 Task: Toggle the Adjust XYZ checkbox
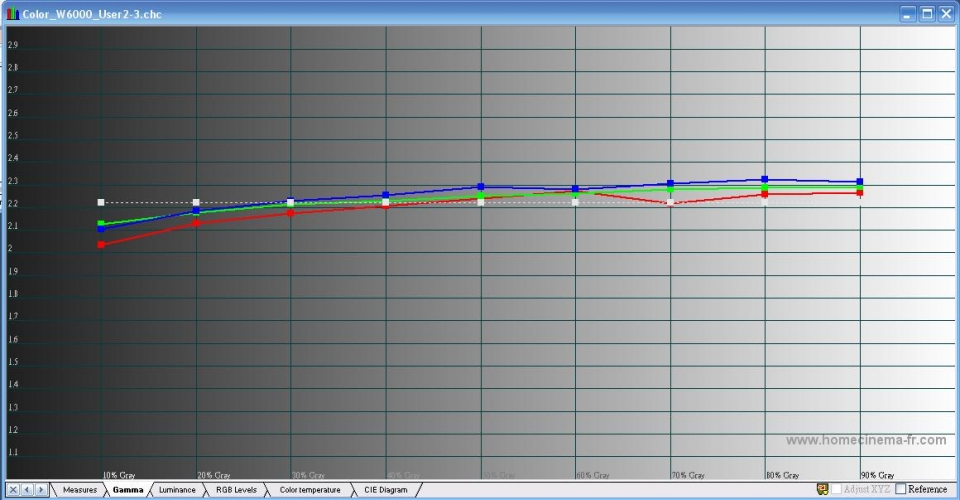(x=836, y=489)
